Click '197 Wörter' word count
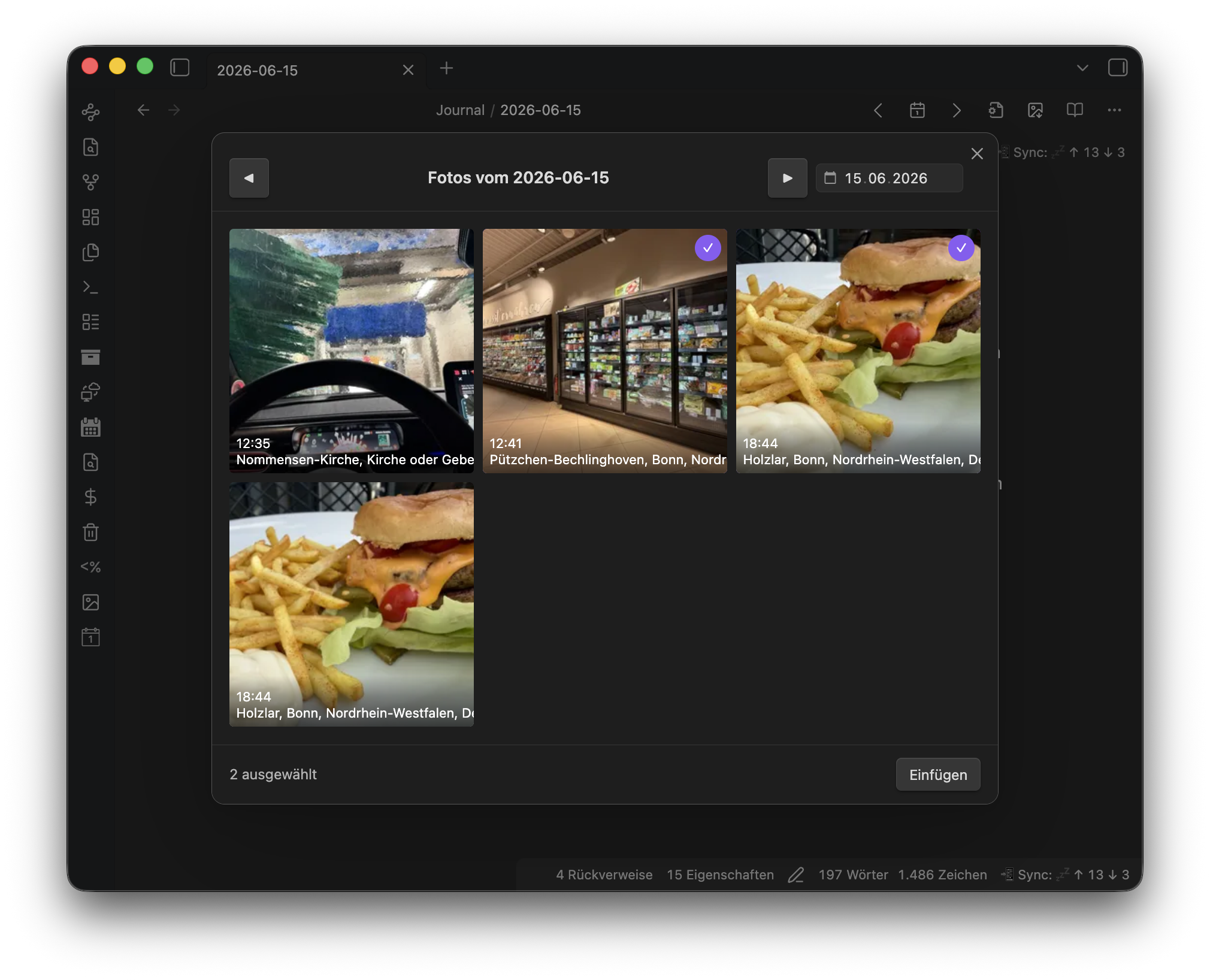The image size is (1210, 980). pos(853,875)
